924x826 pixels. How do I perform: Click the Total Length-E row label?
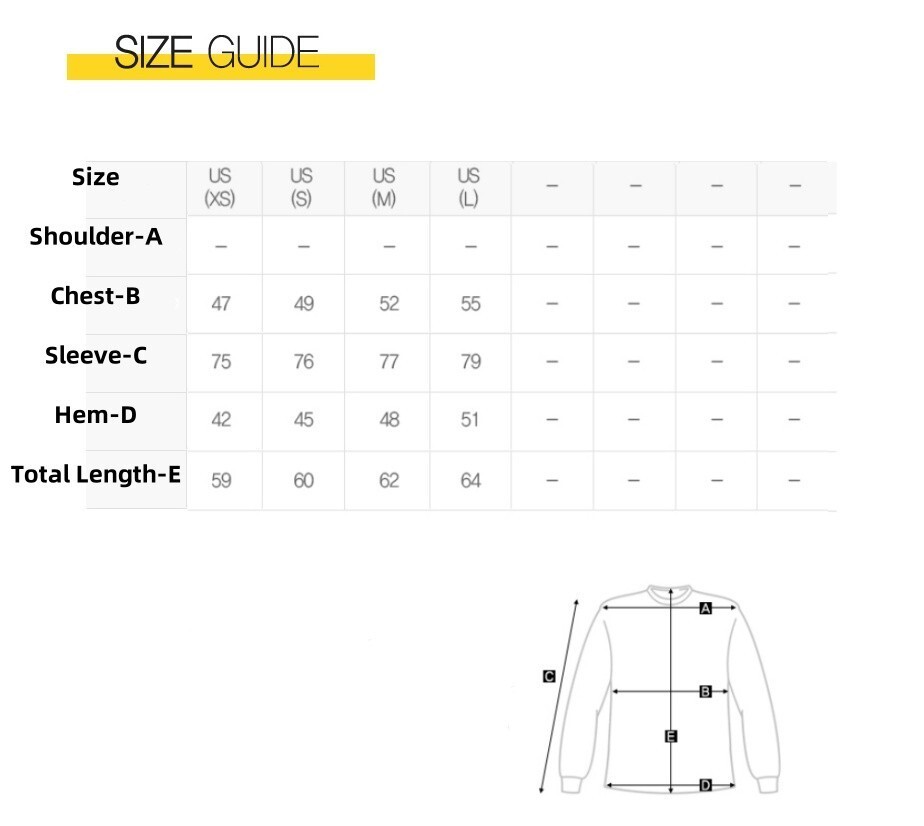(95, 474)
